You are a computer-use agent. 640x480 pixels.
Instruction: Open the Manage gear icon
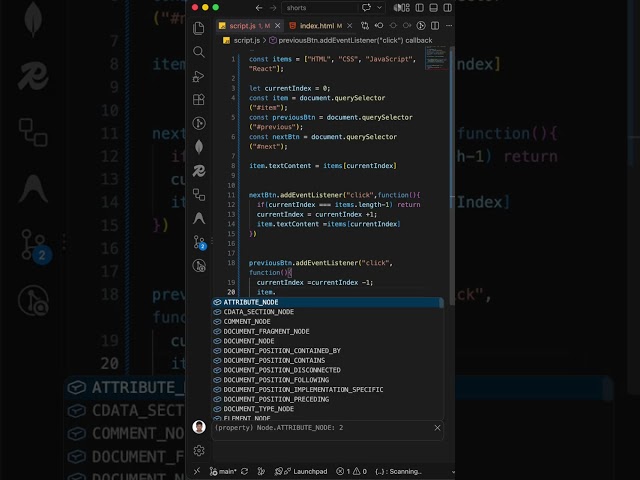tap(199, 451)
